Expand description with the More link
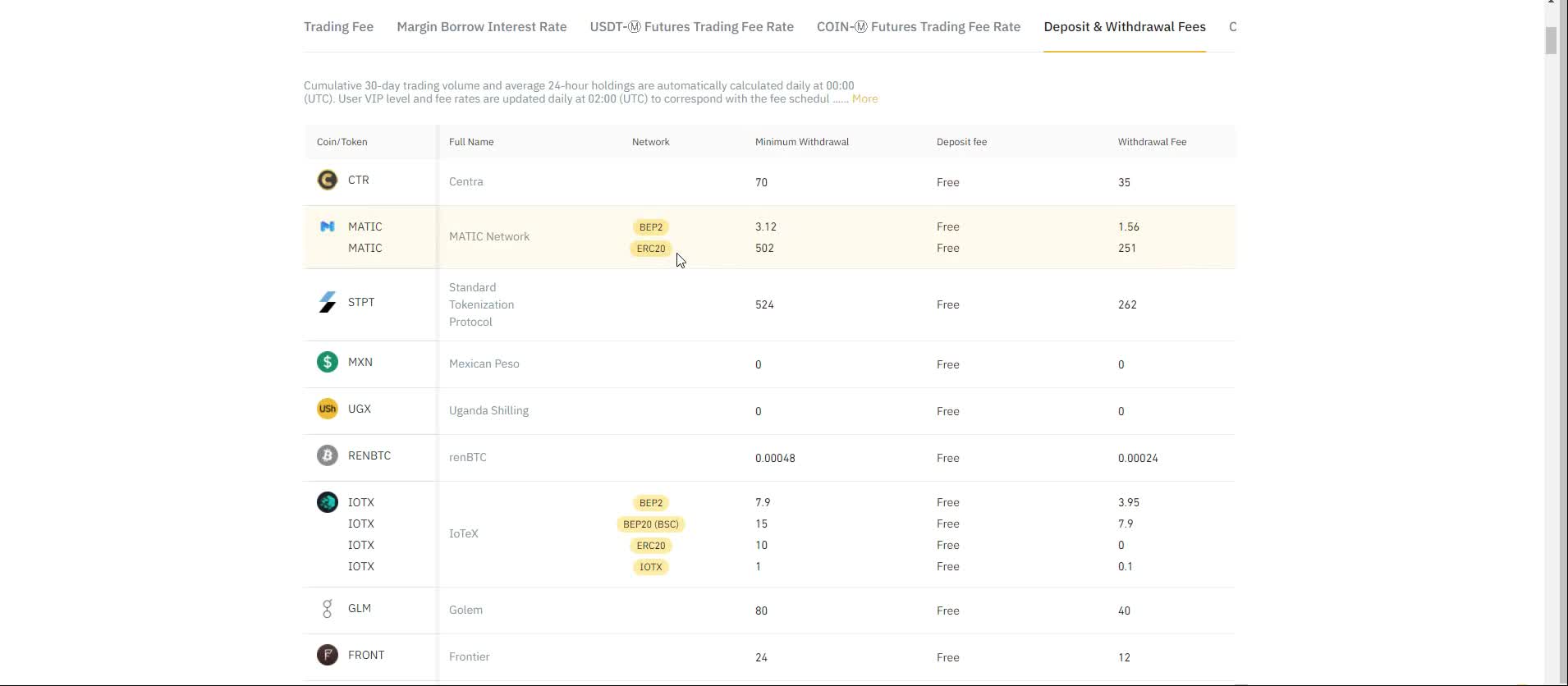 [x=864, y=98]
